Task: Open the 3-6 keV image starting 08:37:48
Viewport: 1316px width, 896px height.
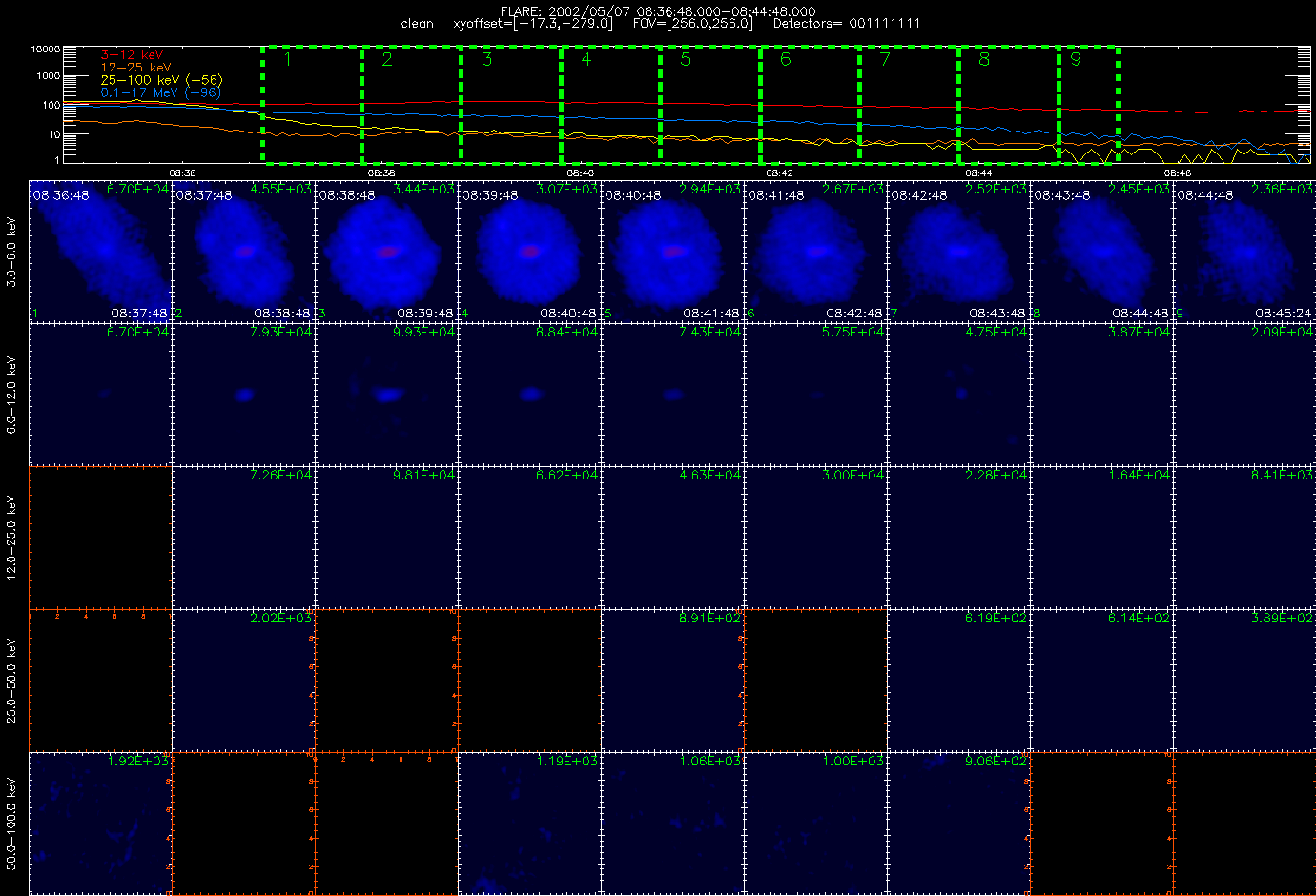Action: click(244, 251)
